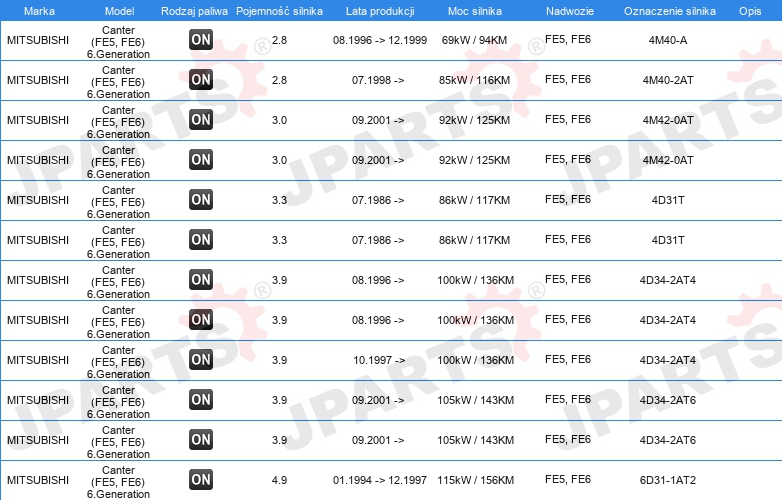
Task: Click production date 10.1997 ->
Action: (379, 360)
